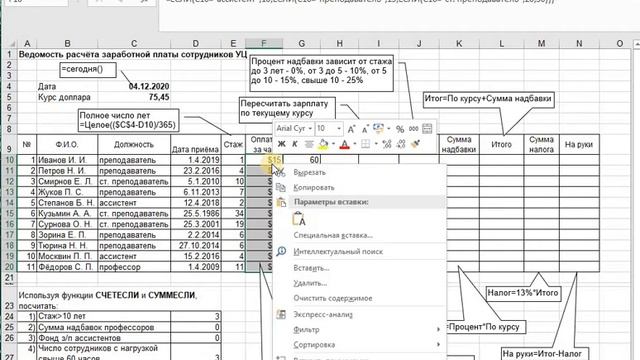Choose the keep-text-only paste option icon

click(x=299, y=219)
